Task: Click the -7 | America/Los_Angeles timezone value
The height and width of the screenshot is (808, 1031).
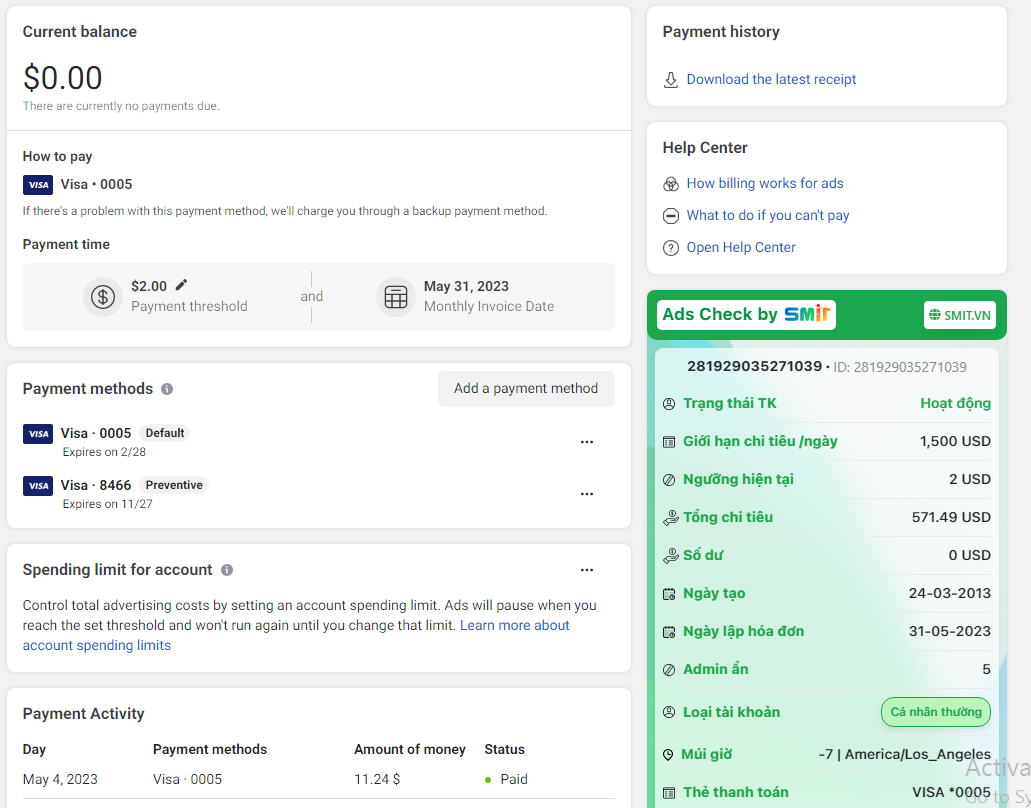Action: (904, 755)
